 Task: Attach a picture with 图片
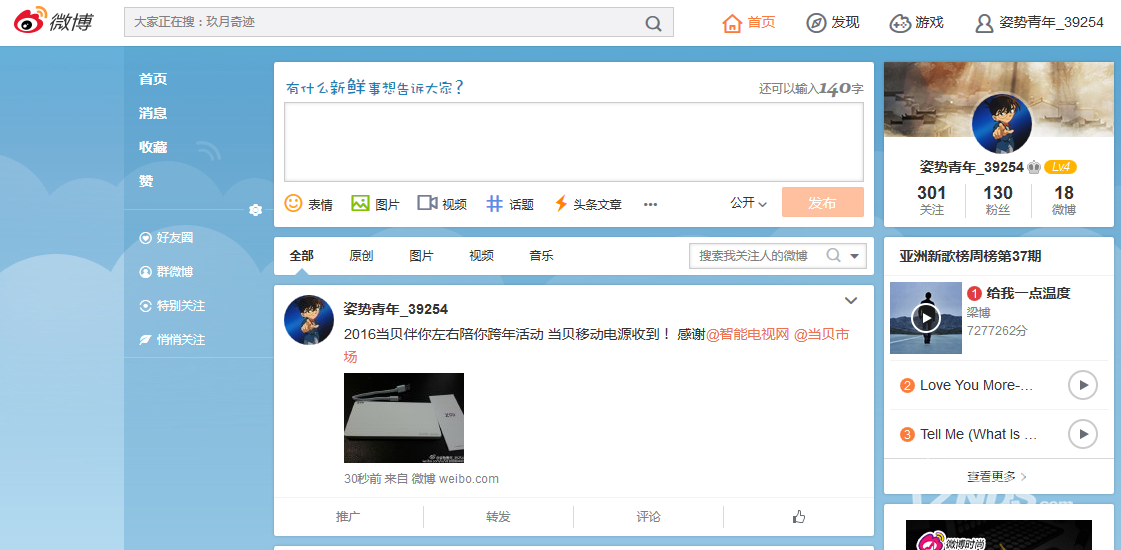pyautogui.click(x=375, y=204)
